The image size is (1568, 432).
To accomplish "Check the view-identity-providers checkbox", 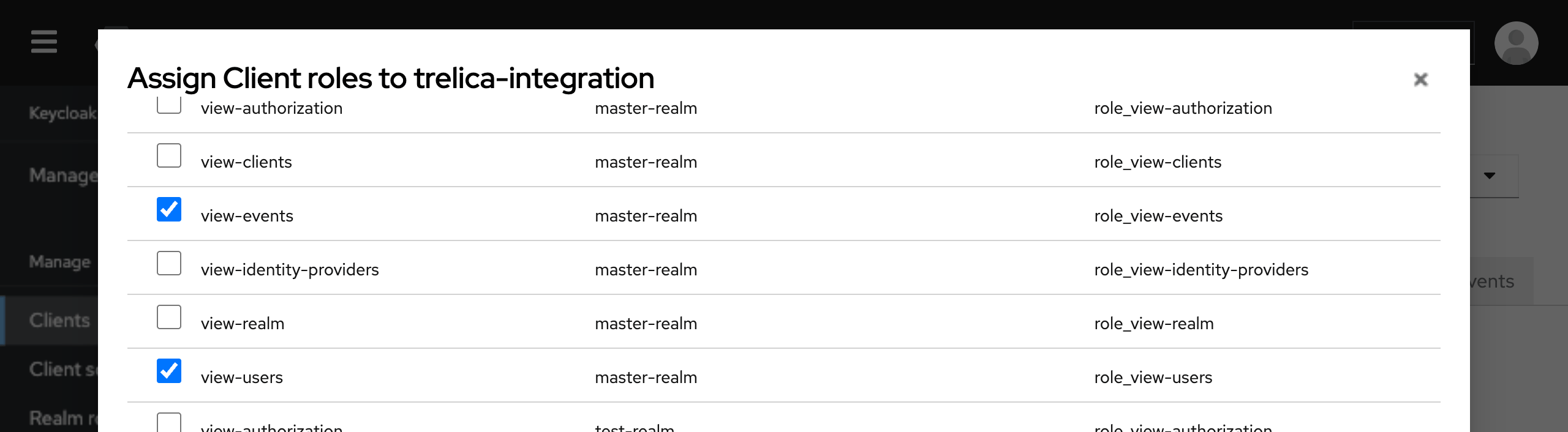I will tap(169, 263).
